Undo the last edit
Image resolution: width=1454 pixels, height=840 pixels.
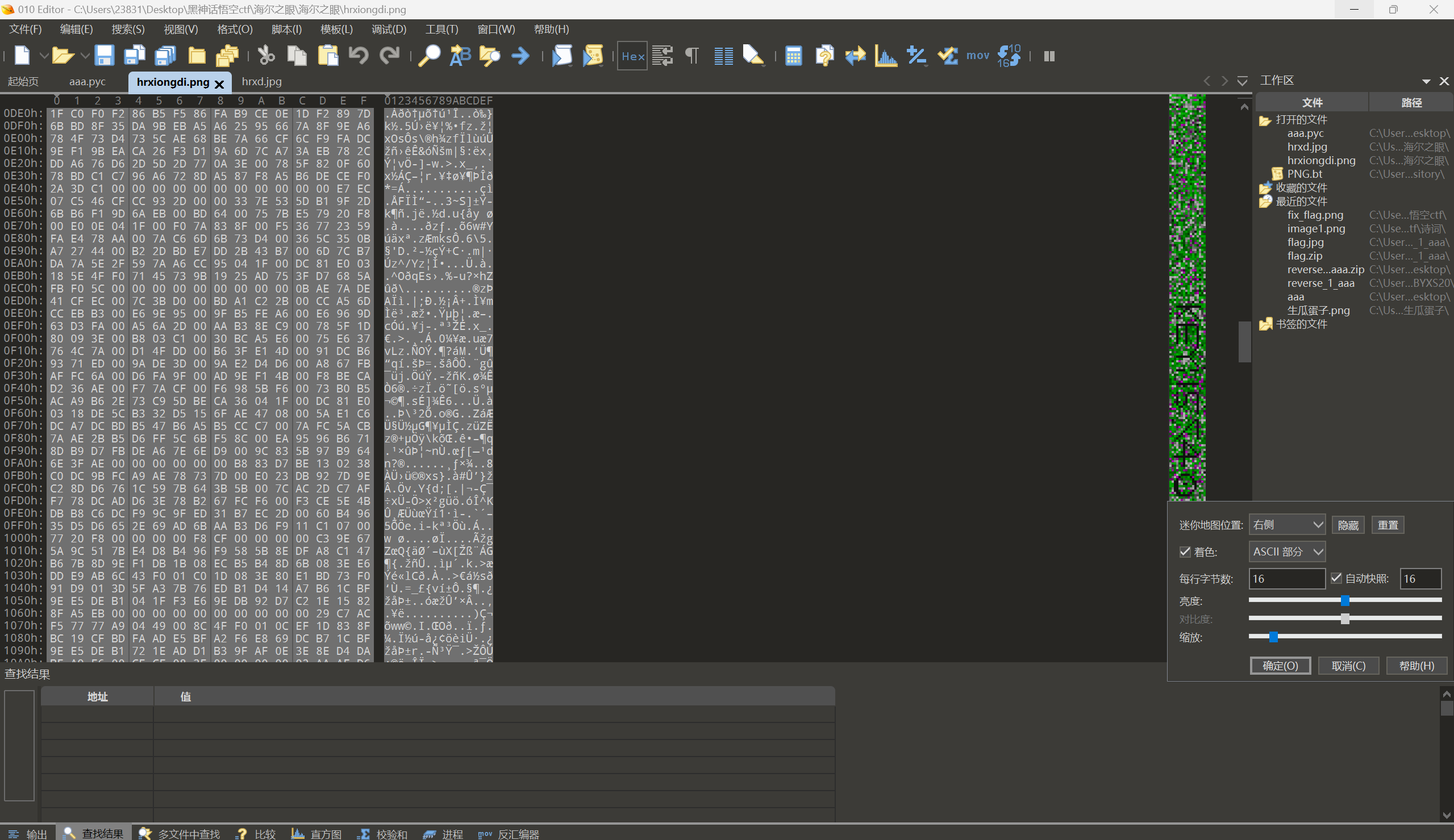(359, 56)
